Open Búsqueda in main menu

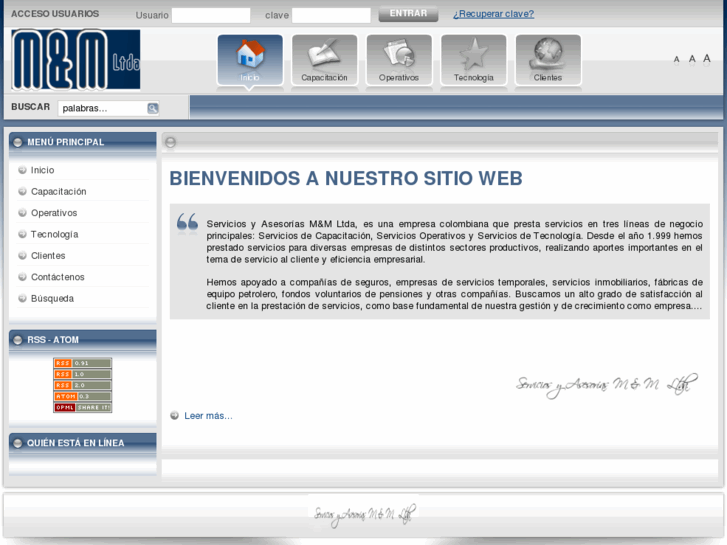[52, 298]
